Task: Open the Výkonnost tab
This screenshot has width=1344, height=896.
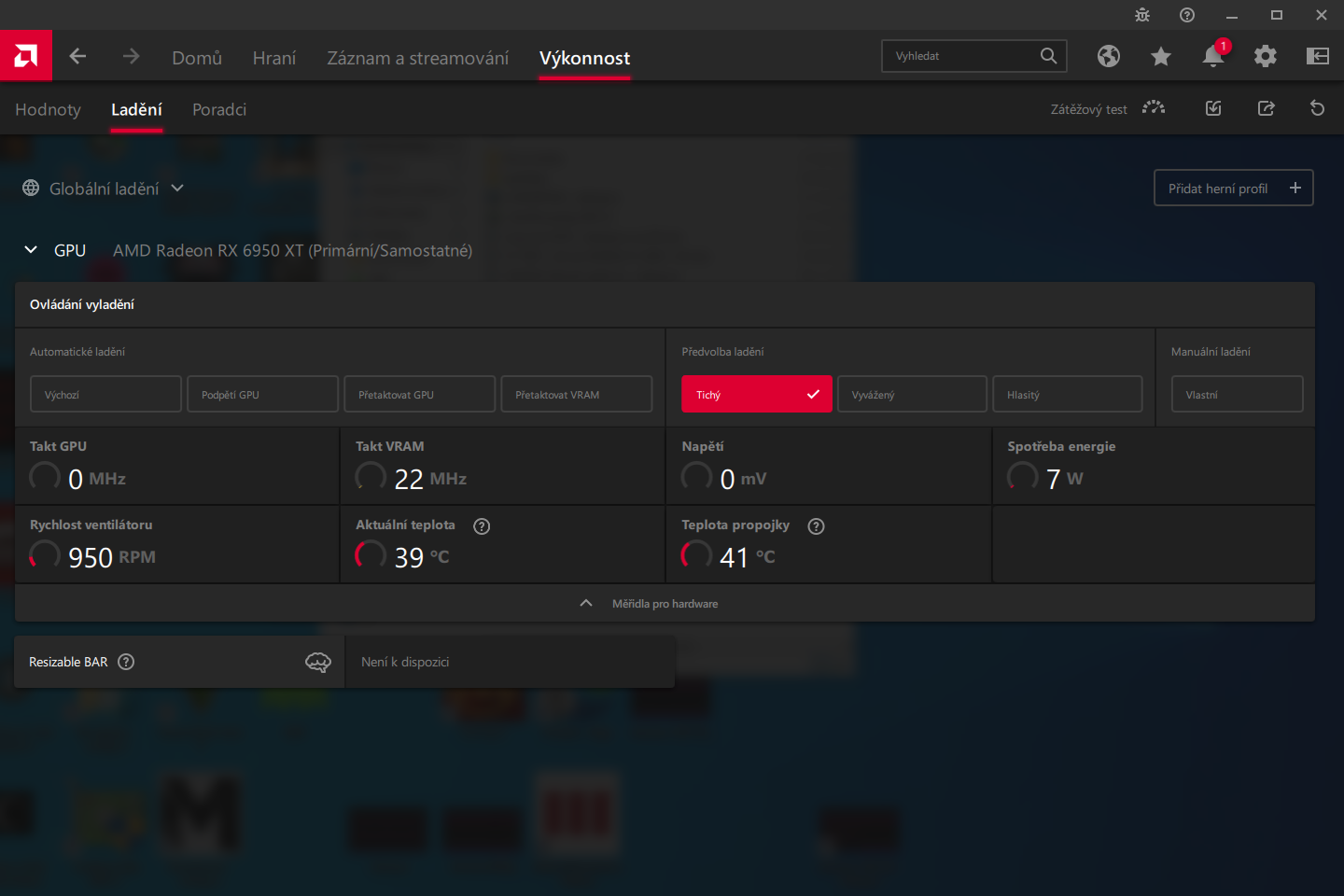Action: [584, 58]
